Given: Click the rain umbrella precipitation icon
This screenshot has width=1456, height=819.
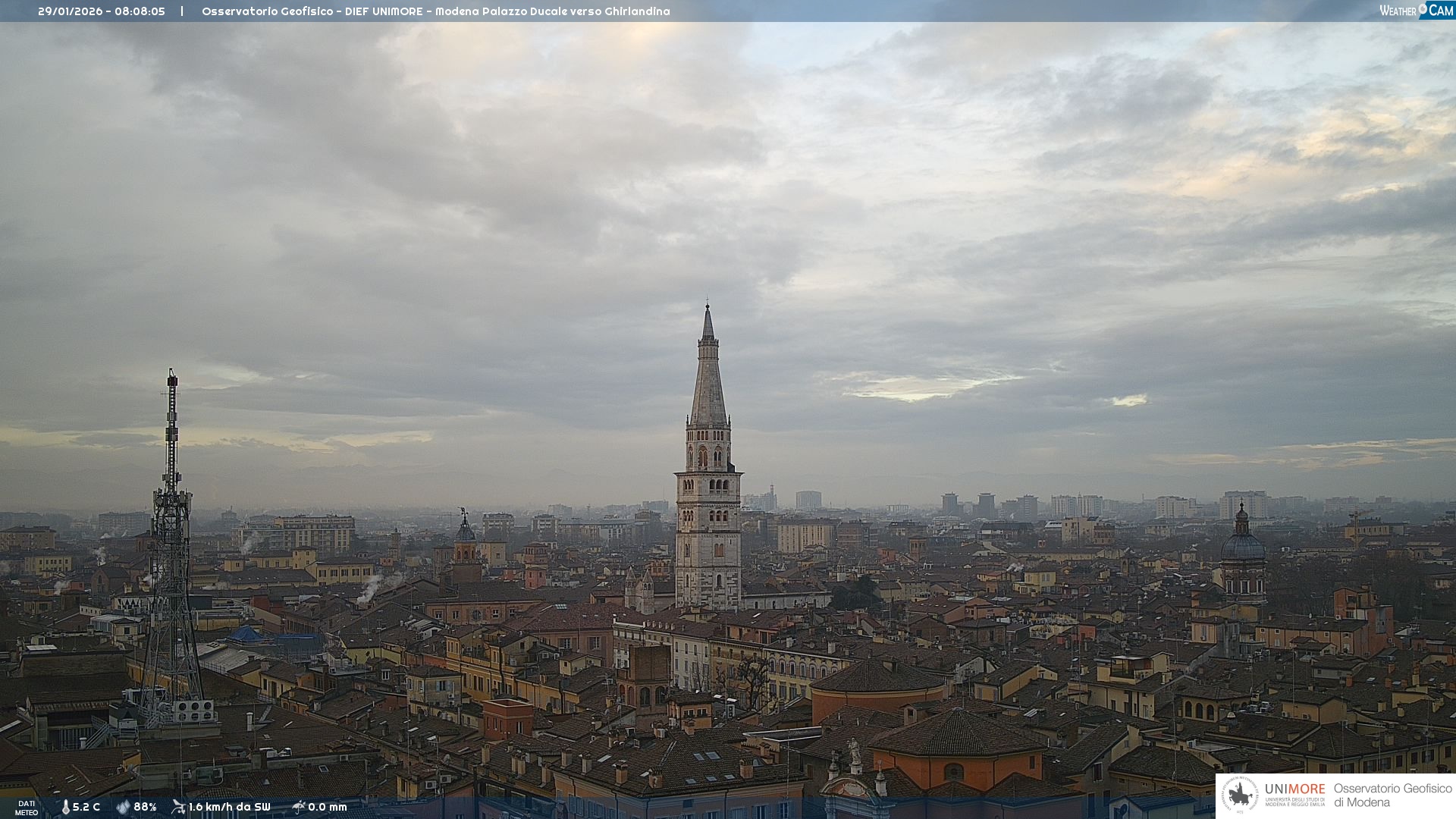Looking at the screenshot, I should (x=298, y=807).
